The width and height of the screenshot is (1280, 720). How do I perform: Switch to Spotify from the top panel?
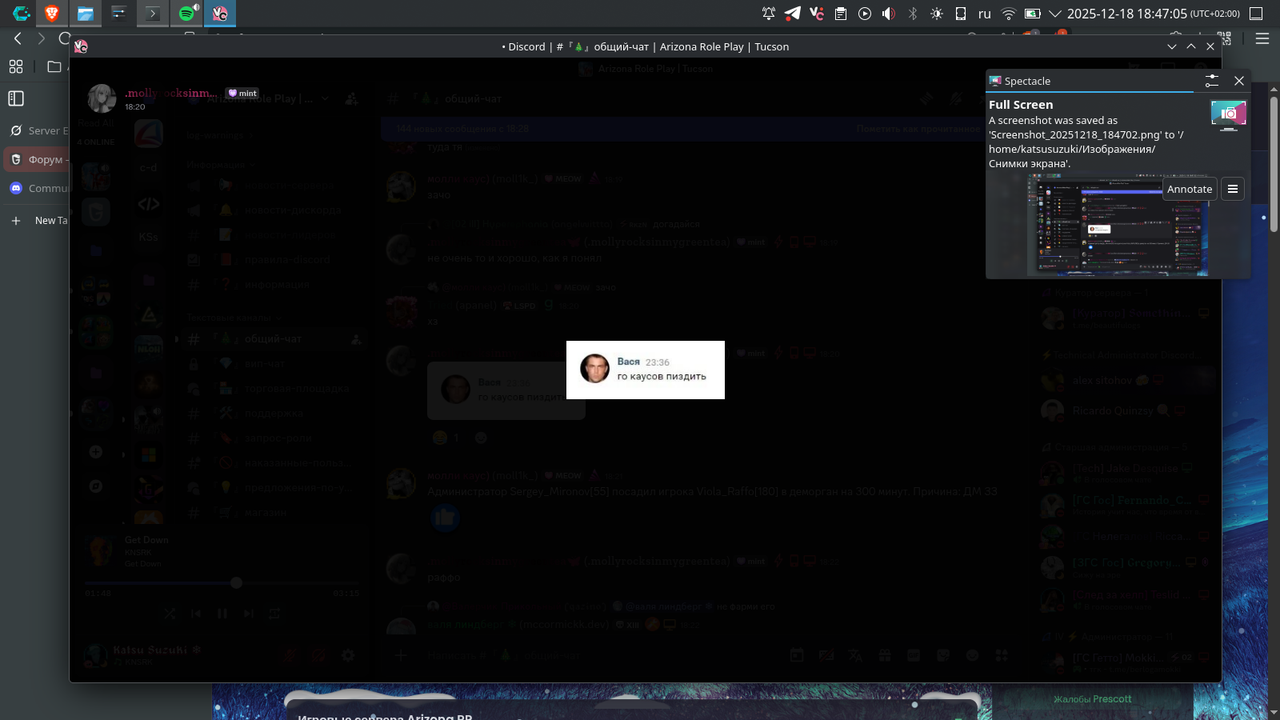[187, 14]
